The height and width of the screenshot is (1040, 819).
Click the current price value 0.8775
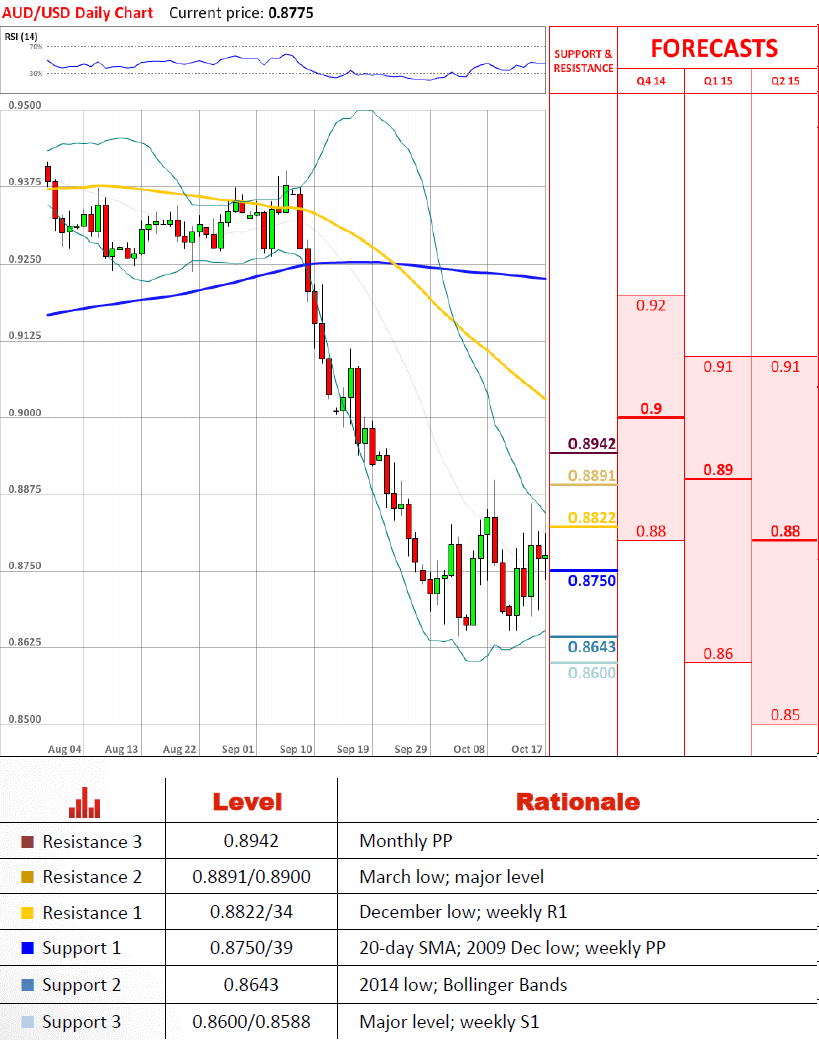tap(291, 13)
